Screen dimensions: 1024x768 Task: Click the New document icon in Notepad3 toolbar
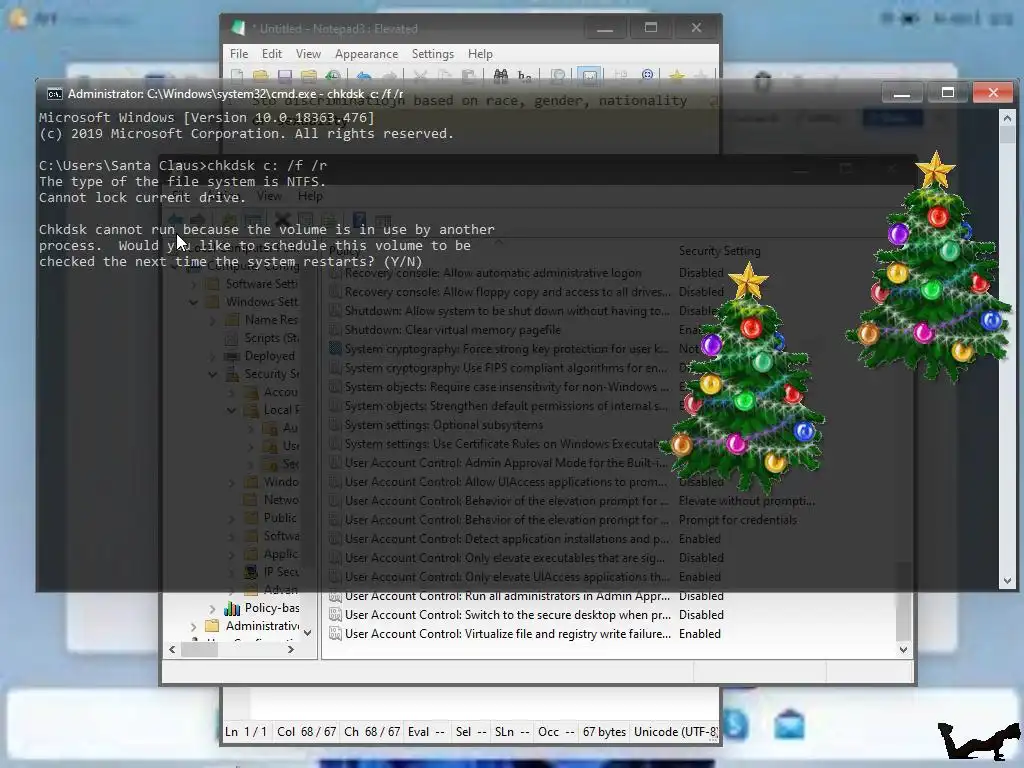click(237, 76)
